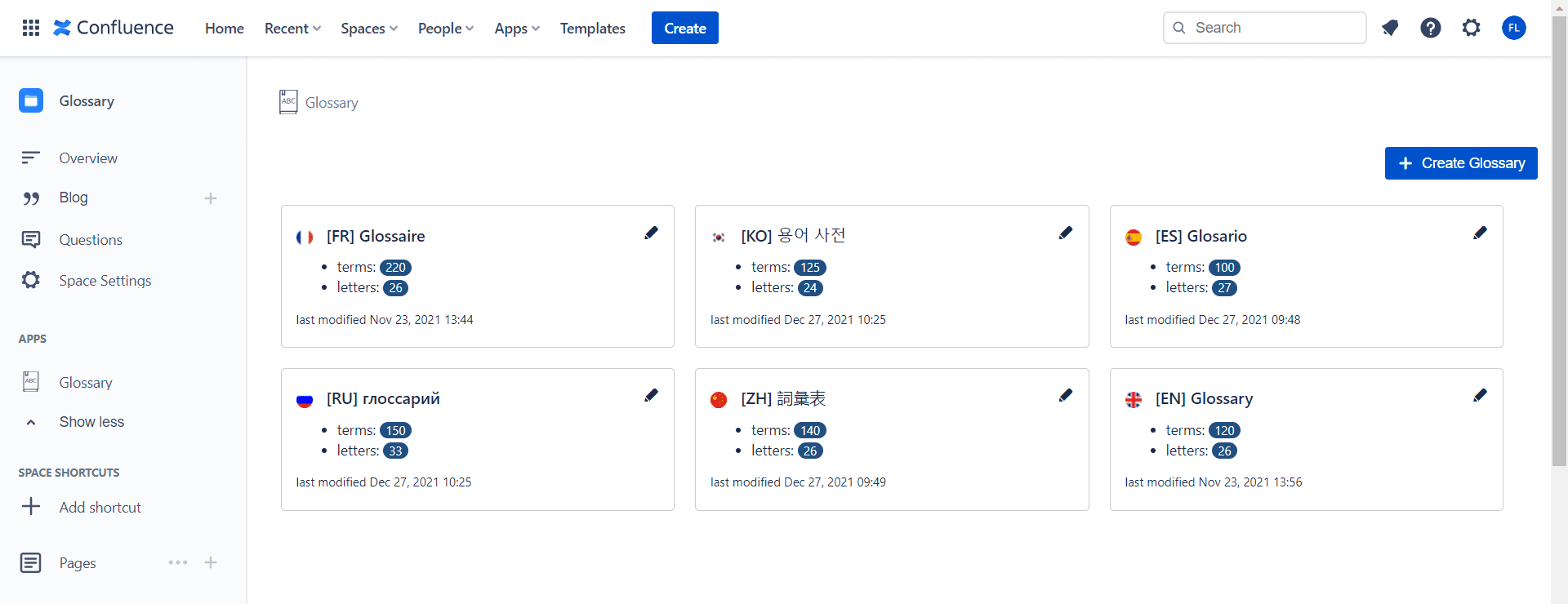Open Space Settings in the sidebar
This screenshot has height=604, width=1568.
click(x=105, y=281)
